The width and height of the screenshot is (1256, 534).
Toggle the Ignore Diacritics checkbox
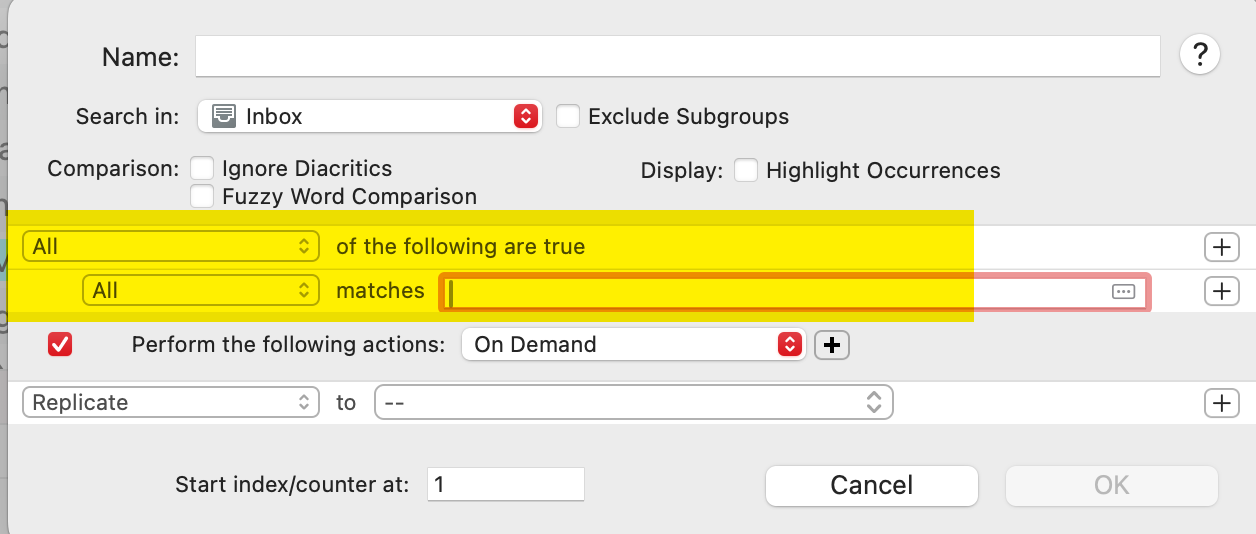pyautogui.click(x=203, y=168)
